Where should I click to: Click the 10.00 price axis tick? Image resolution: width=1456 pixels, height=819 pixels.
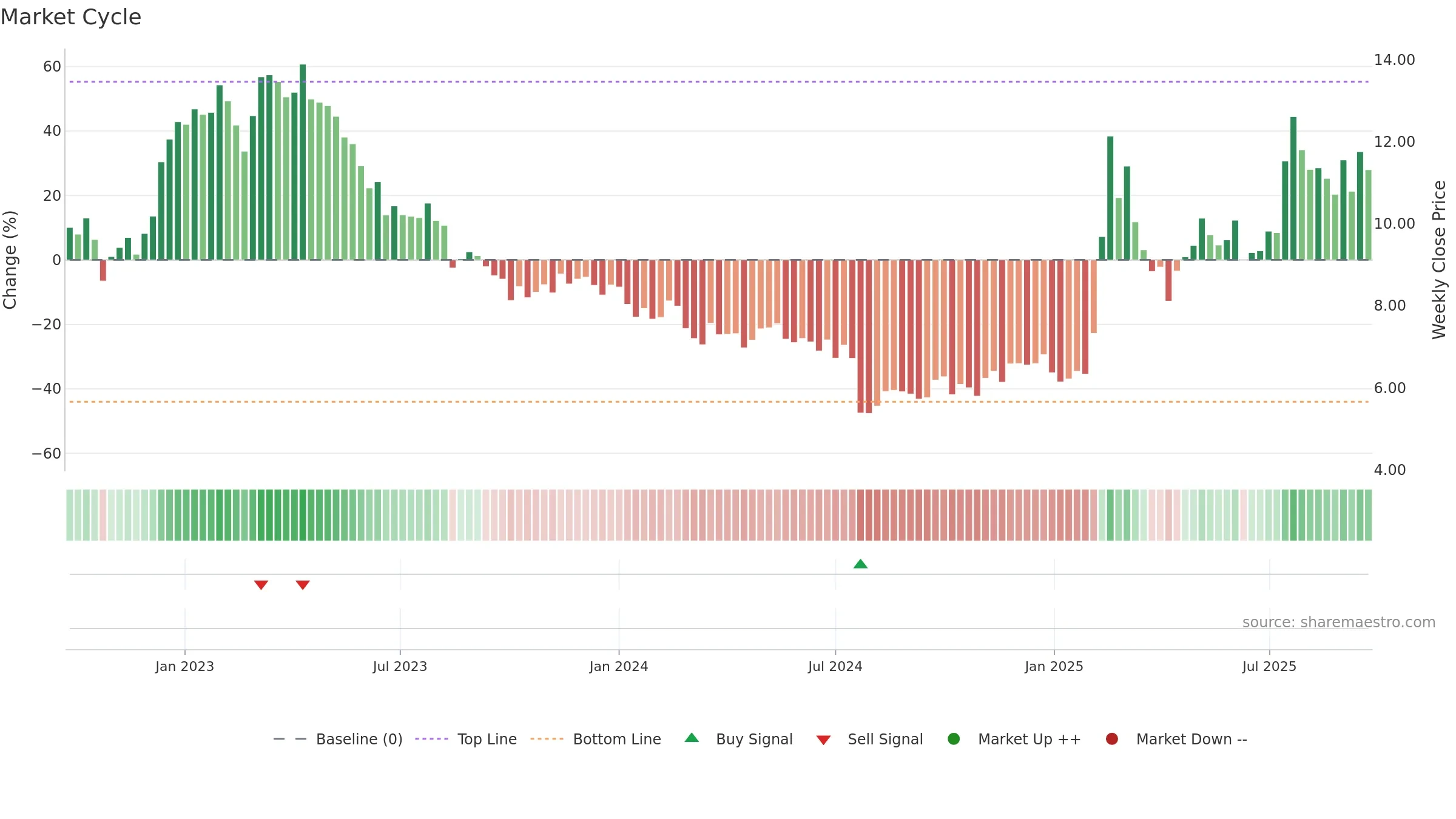point(1394,223)
